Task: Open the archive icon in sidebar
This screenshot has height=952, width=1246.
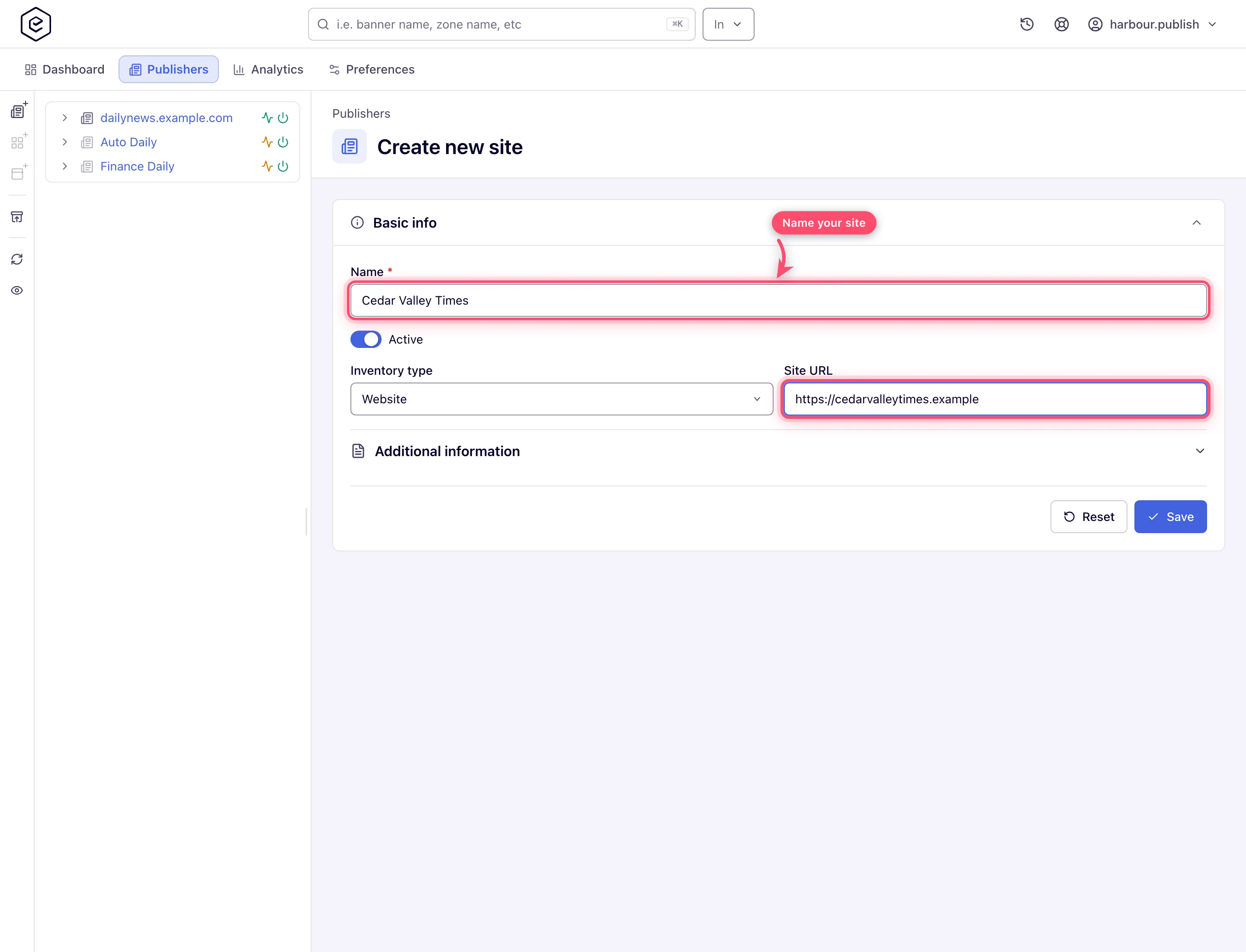Action: (x=17, y=216)
